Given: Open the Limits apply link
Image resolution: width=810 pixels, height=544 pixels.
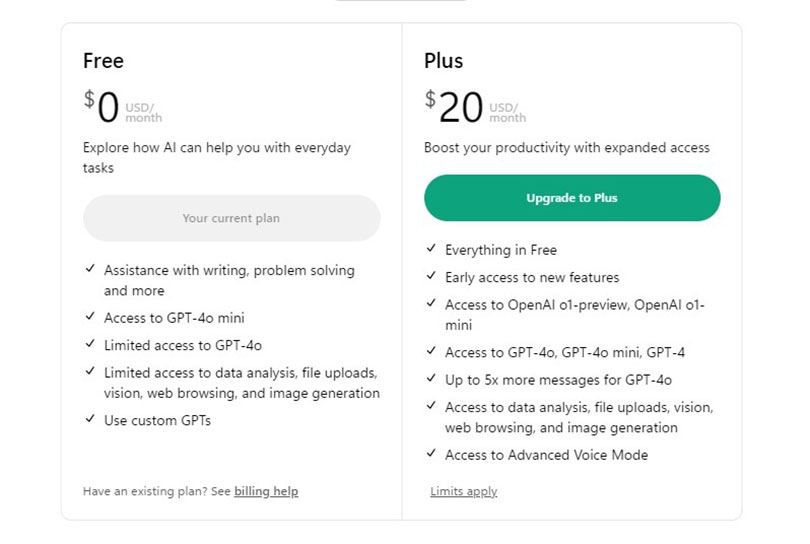Looking at the screenshot, I should [x=463, y=491].
